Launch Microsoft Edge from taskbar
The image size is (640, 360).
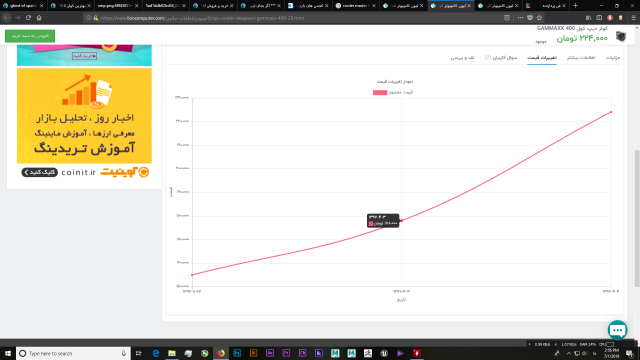[x=156, y=353]
